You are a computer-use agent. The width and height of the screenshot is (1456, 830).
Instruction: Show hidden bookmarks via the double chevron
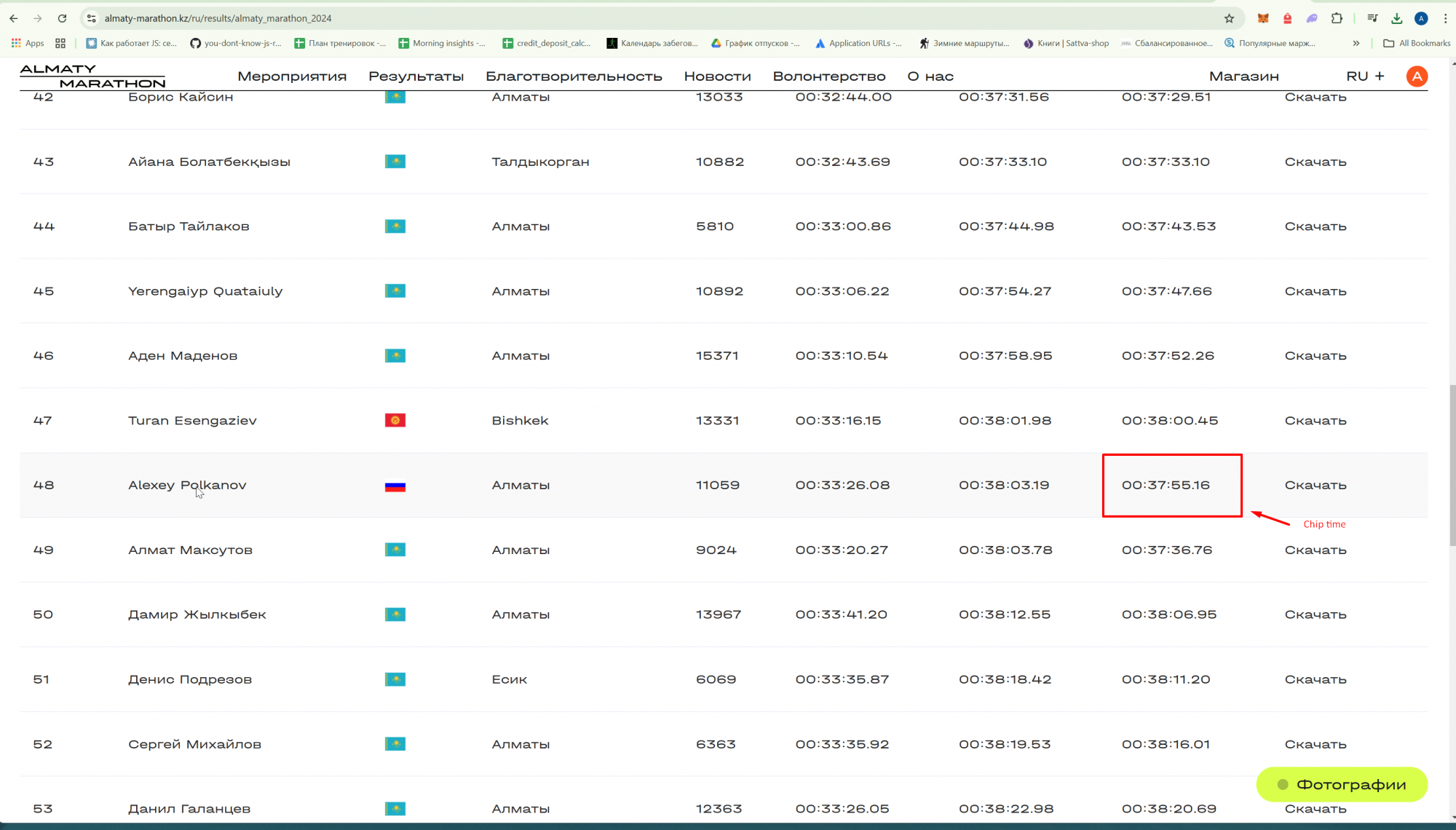(x=1356, y=44)
